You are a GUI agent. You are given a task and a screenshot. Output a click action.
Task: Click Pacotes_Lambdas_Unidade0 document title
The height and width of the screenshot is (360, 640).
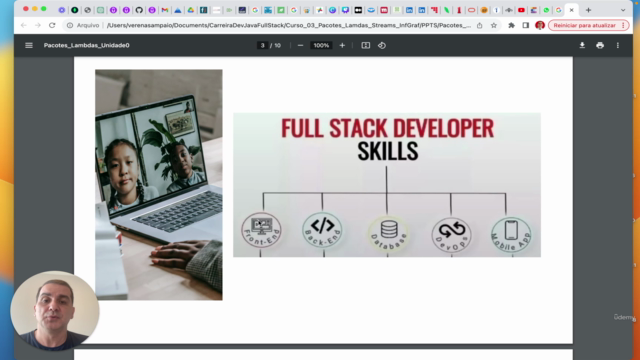click(x=87, y=45)
